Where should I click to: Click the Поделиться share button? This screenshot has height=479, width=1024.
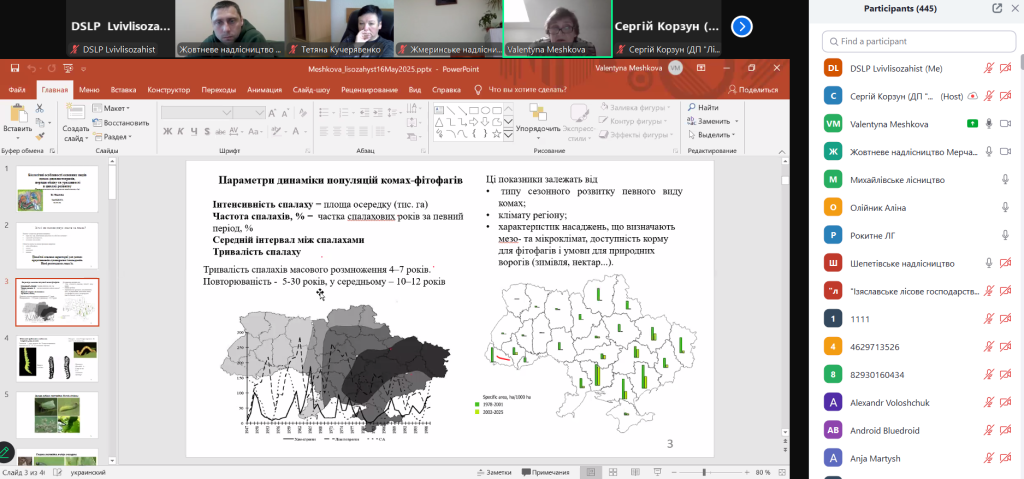coord(752,89)
